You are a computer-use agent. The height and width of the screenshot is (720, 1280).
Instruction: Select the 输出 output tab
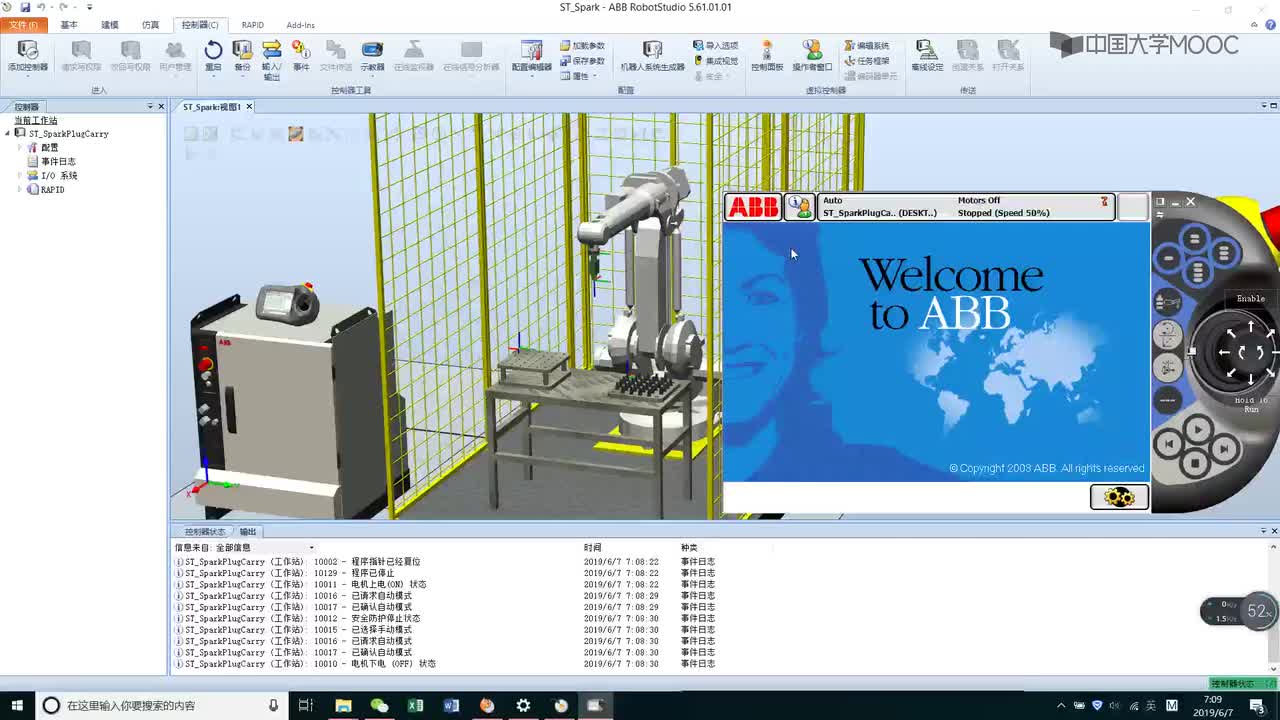(x=248, y=532)
